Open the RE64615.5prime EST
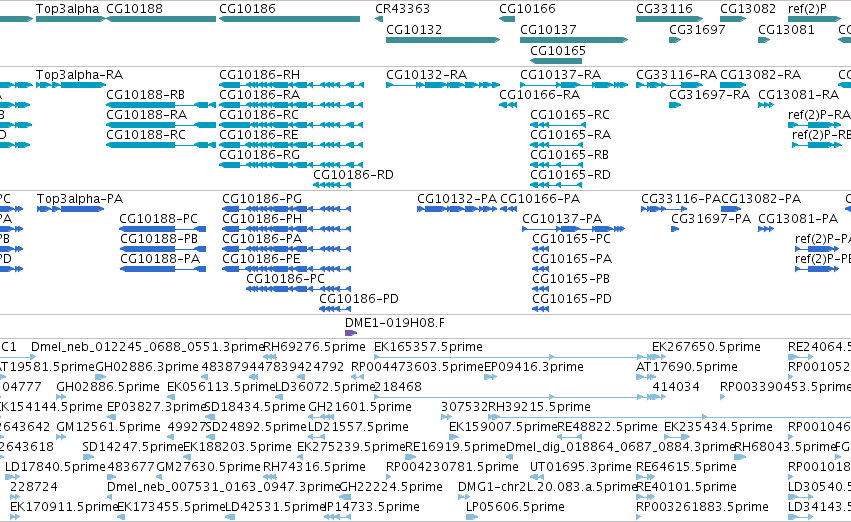 tap(643, 477)
